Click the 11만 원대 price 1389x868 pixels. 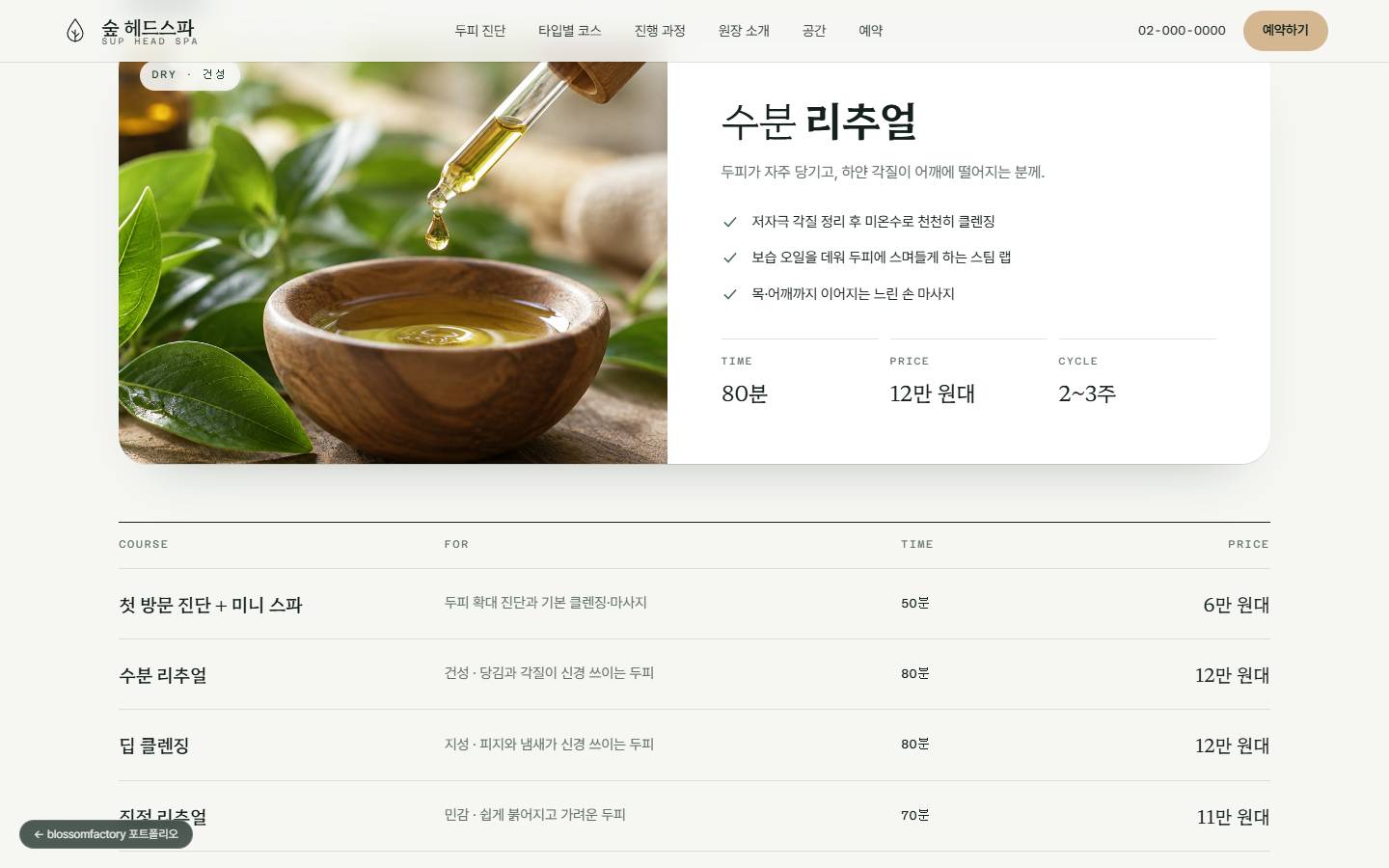(x=1233, y=817)
